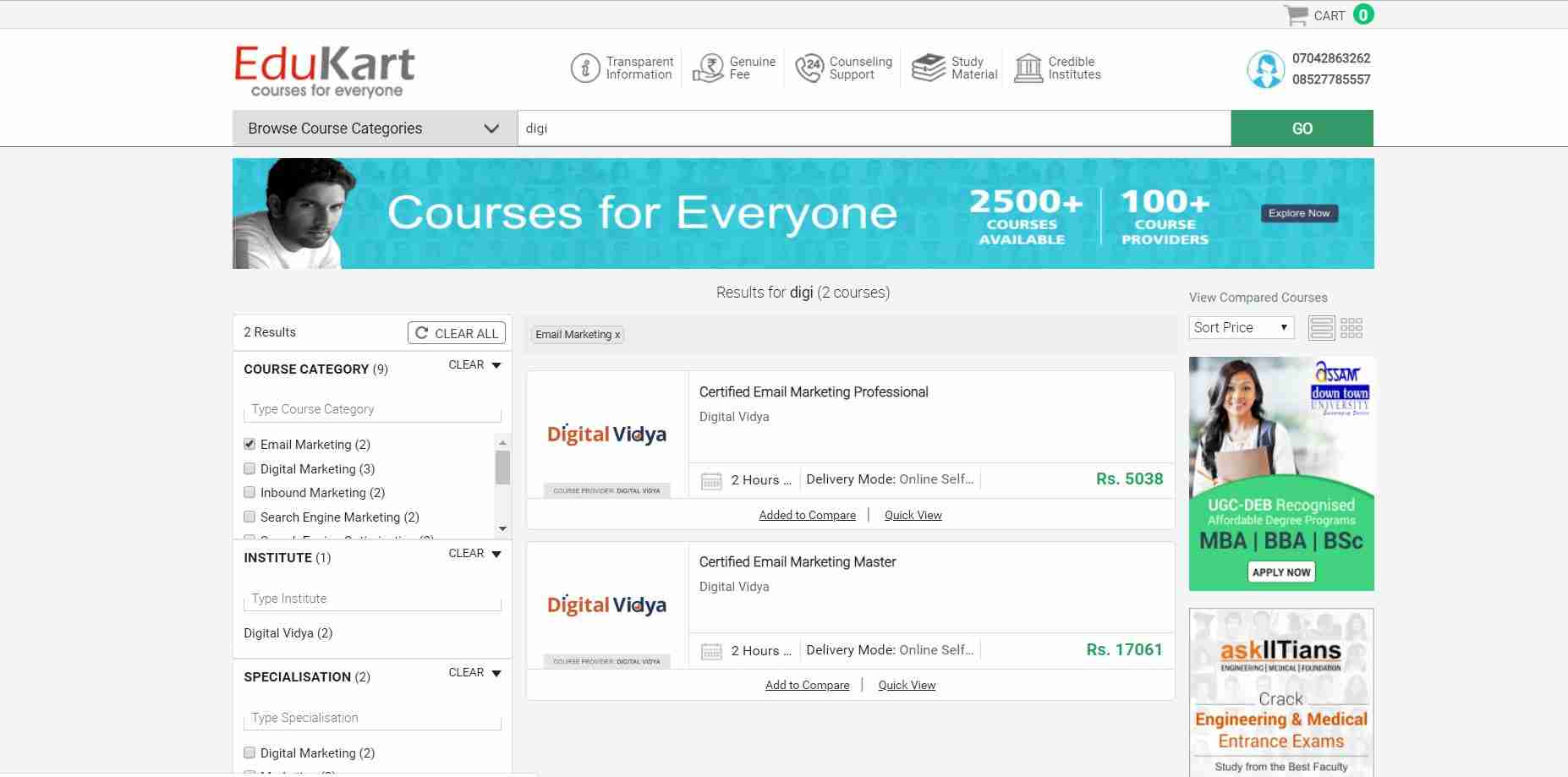Enable the Inbound Marketing checkbox
This screenshot has width=1568, height=777.
coord(249,492)
